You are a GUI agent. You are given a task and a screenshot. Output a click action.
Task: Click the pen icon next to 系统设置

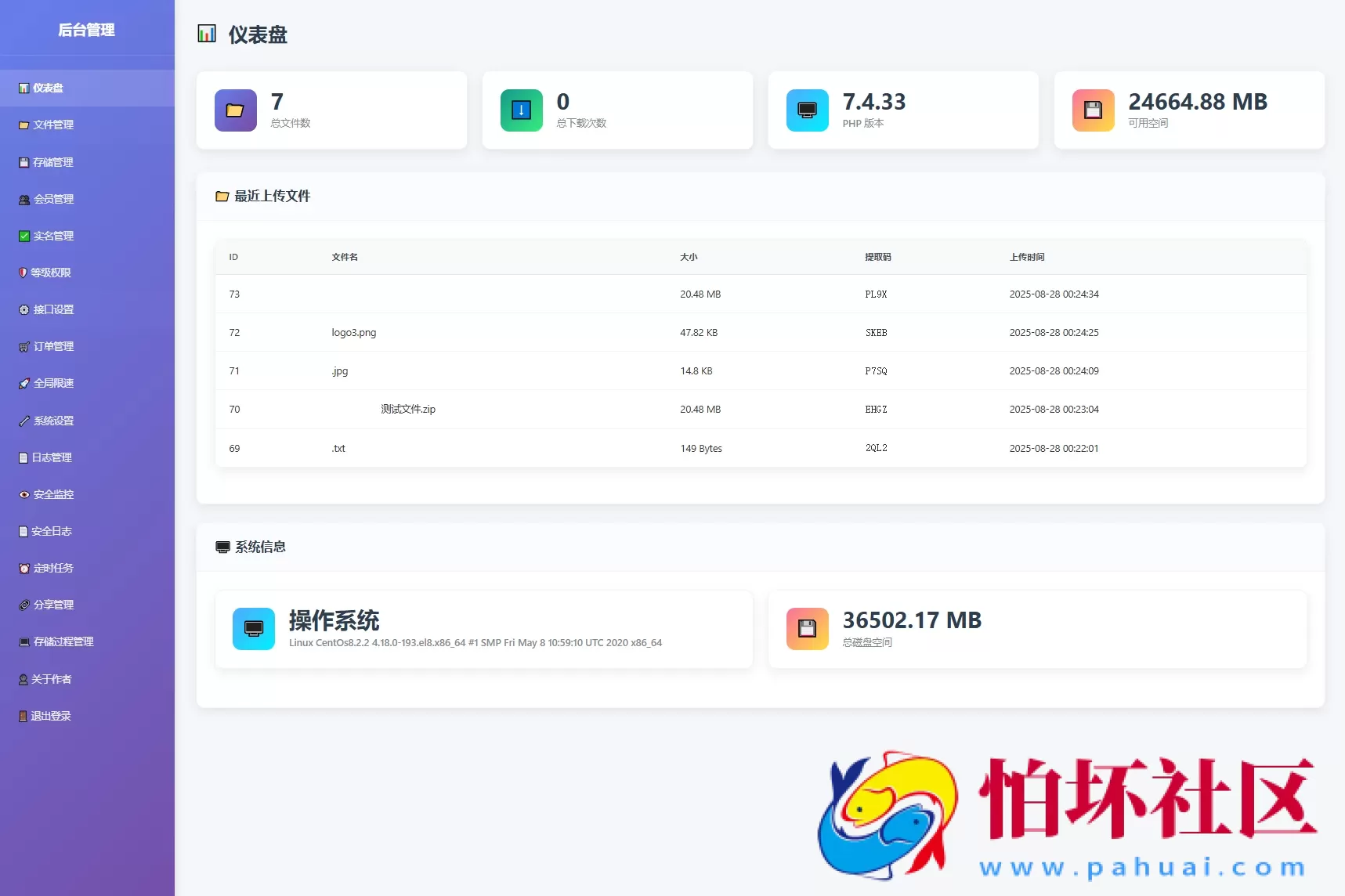click(x=23, y=420)
